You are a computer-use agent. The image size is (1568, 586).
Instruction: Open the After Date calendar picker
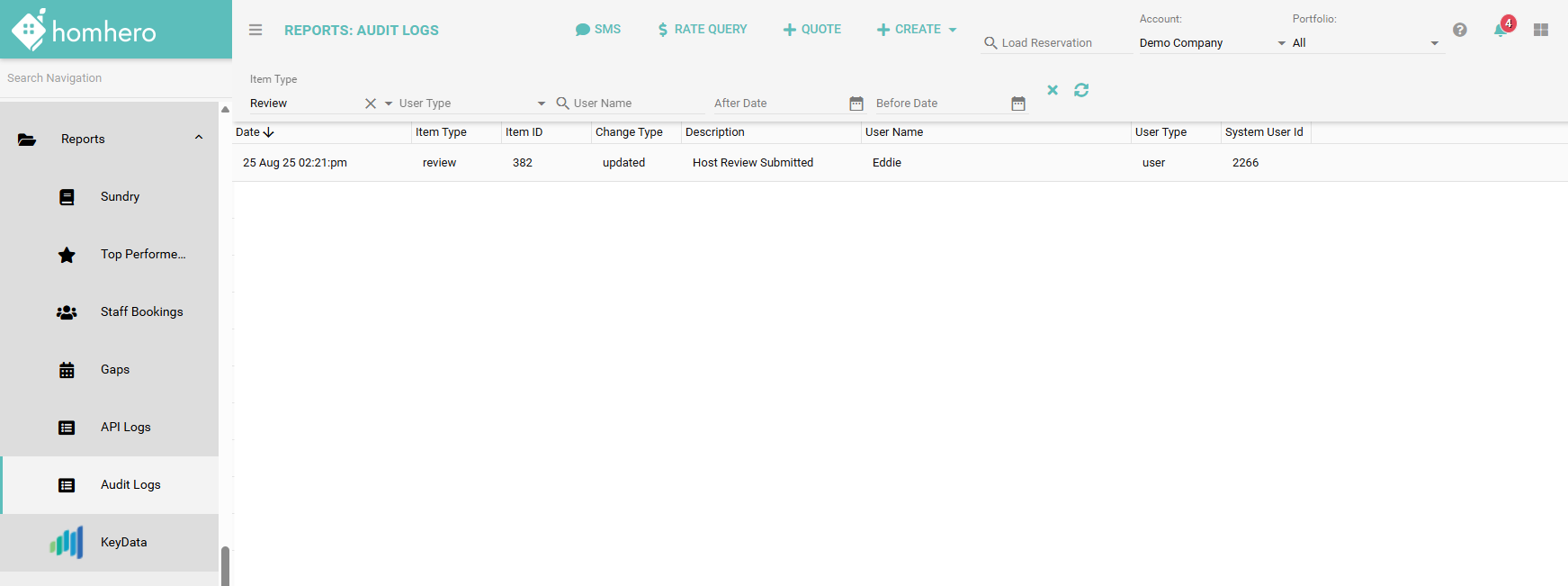856,104
